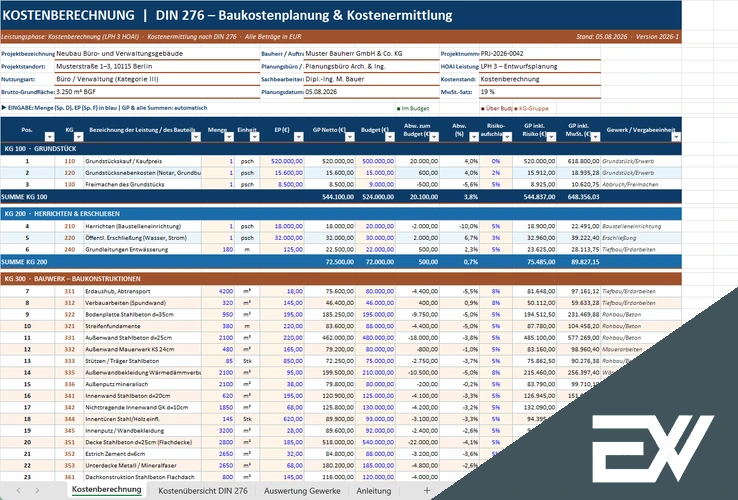The height and width of the screenshot is (500, 738).
Task: Open the GP Netto (€) filter dropdown
Action: pyautogui.click(x=349, y=137)
